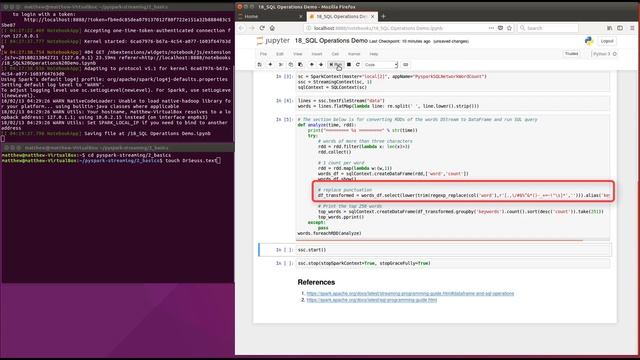Click the Trusted notebook indicator
The height and width of the screenshot is (360, 640).
571,53
